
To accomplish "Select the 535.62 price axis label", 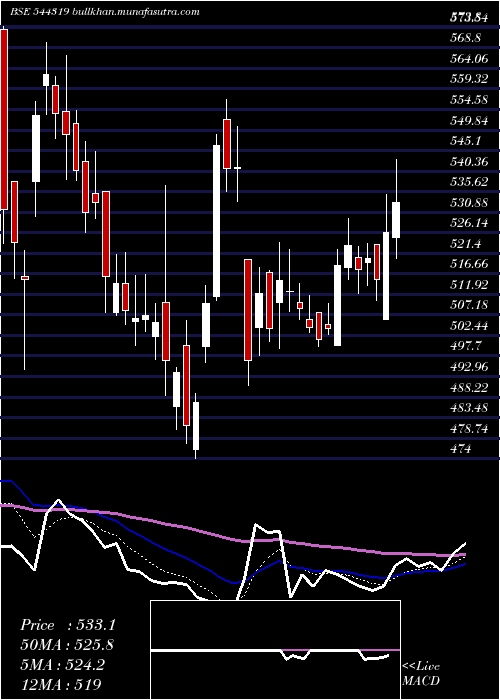I will pos(468,182).
